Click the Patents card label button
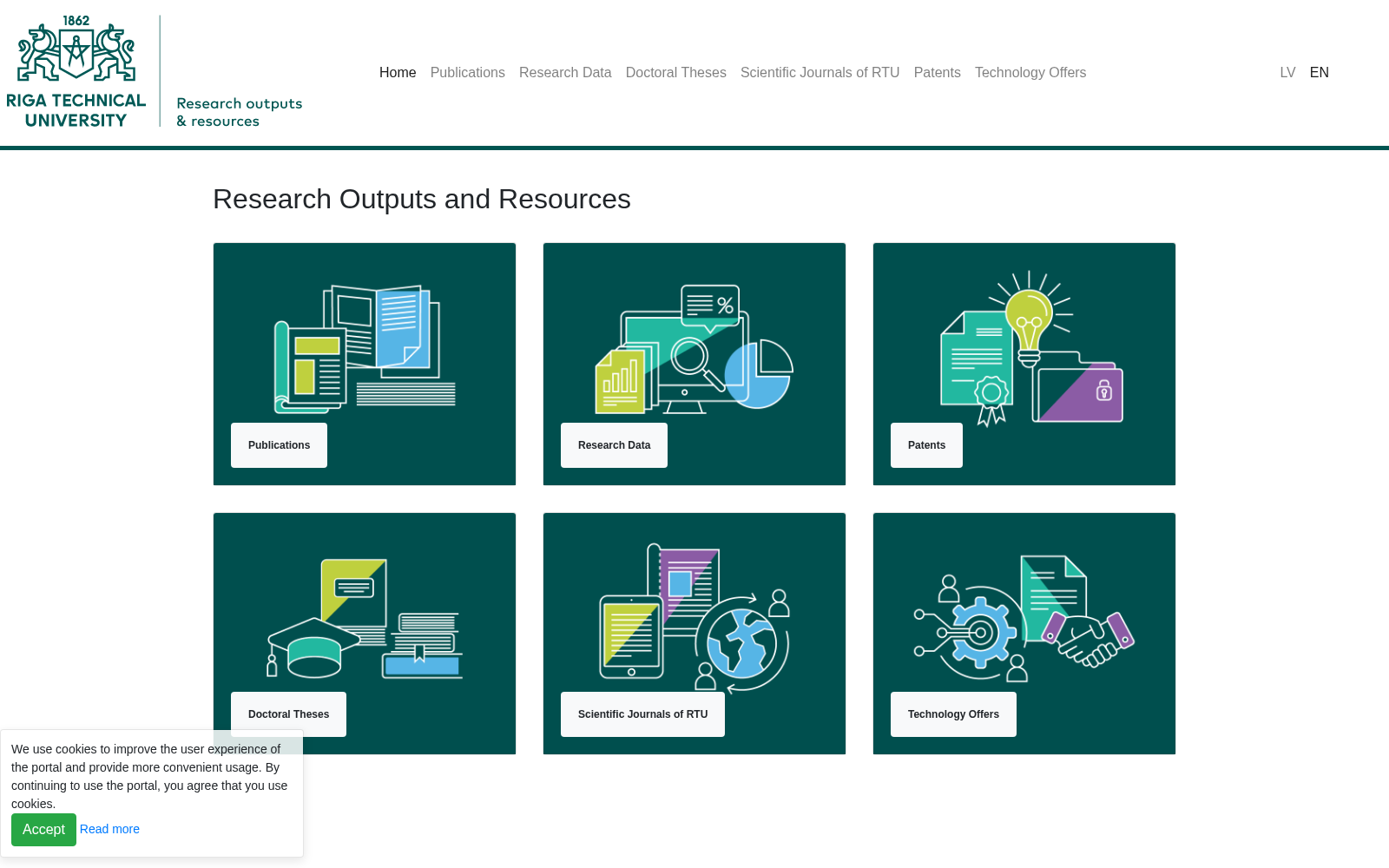This screenshot has width=1389, height=868. [x=926, y=445]
